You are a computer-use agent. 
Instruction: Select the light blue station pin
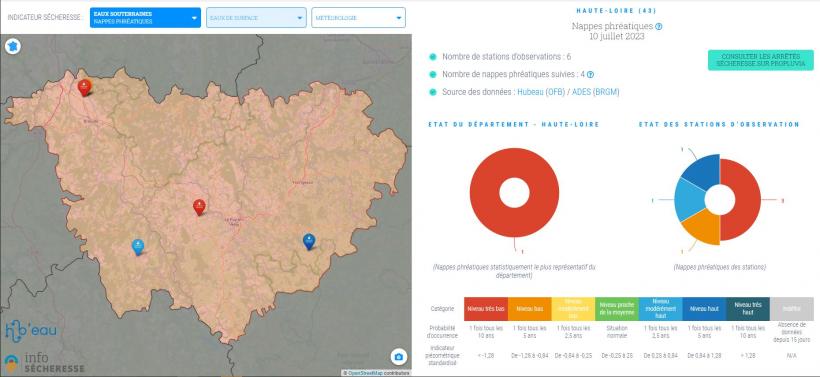click(x=138, y=247)
